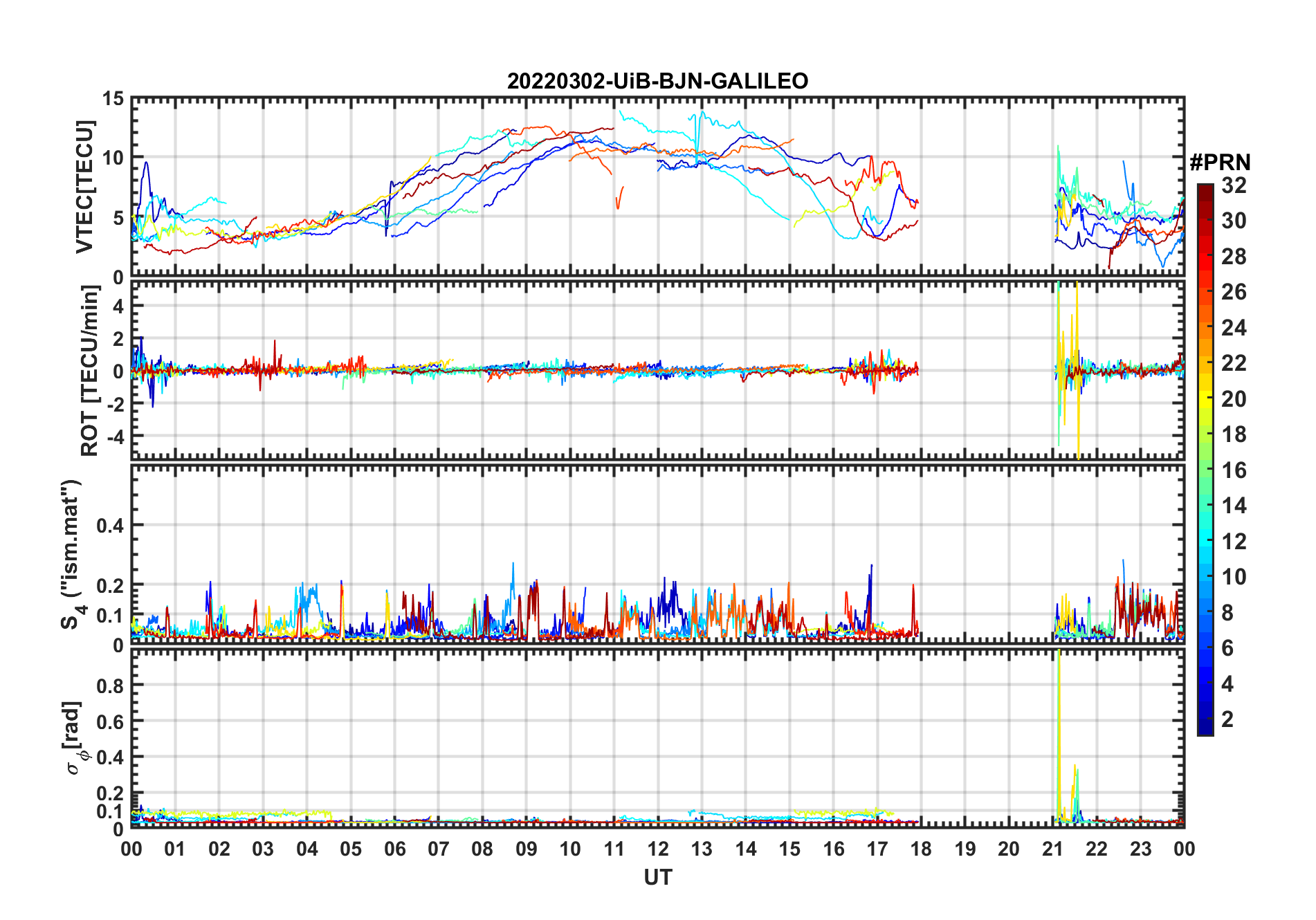The image size is (1316, 920).
Task: Click x-axis tick label 11
Action: click(614, 849)
